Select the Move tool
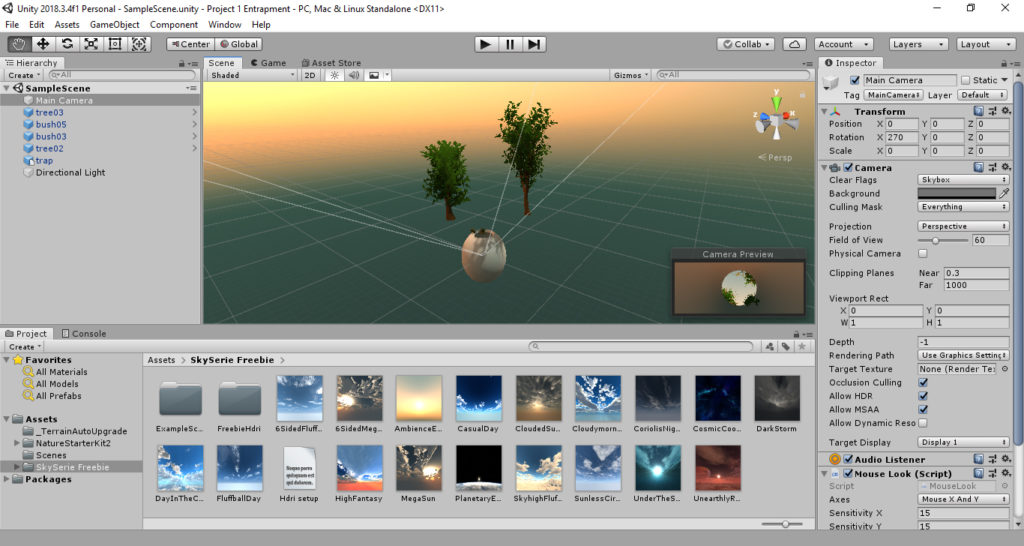The image size is (1024, 546). [43, 44]
